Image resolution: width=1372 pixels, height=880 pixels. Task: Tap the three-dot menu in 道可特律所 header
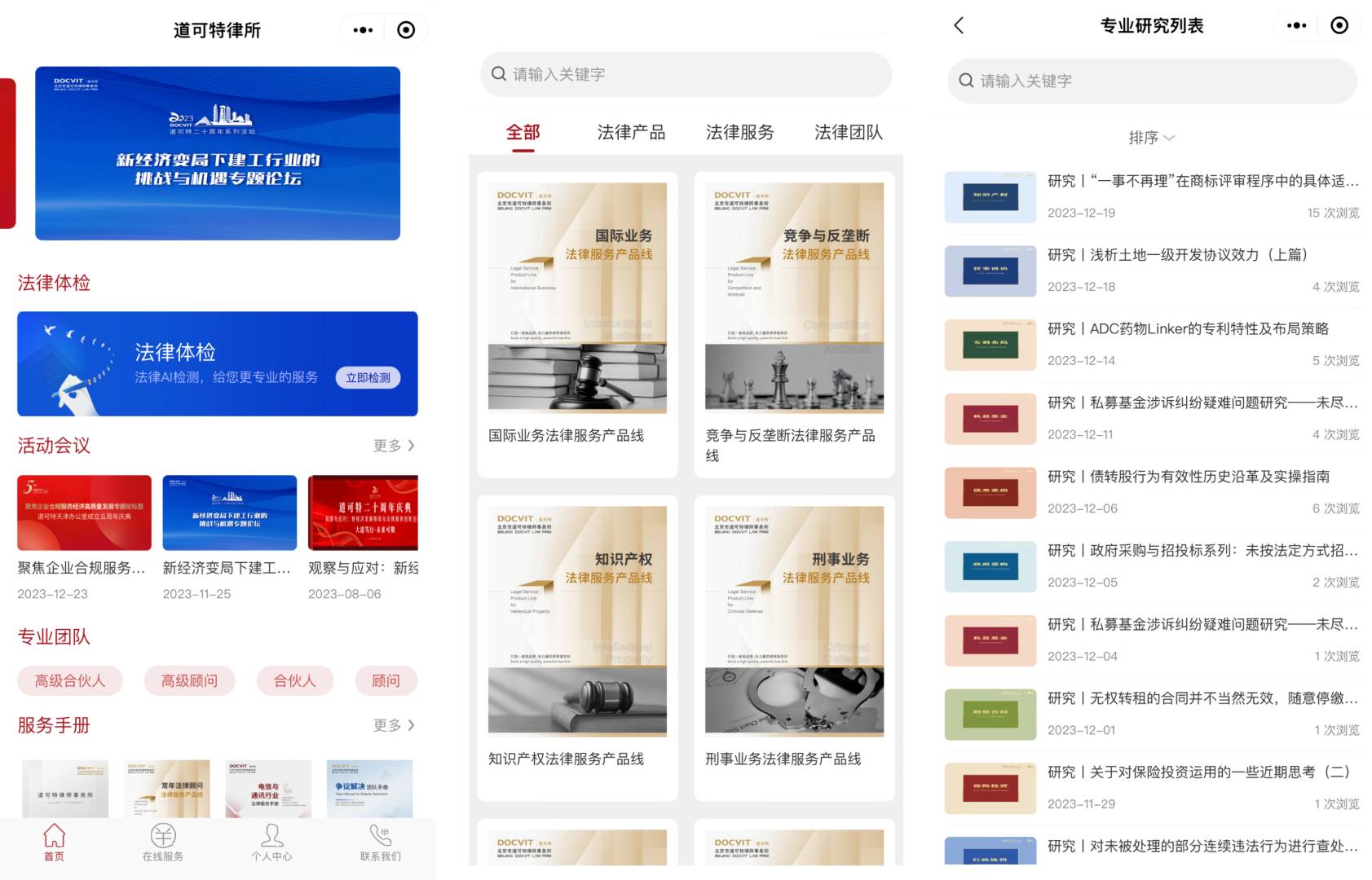pyautogui.click(x=363, y=30)
